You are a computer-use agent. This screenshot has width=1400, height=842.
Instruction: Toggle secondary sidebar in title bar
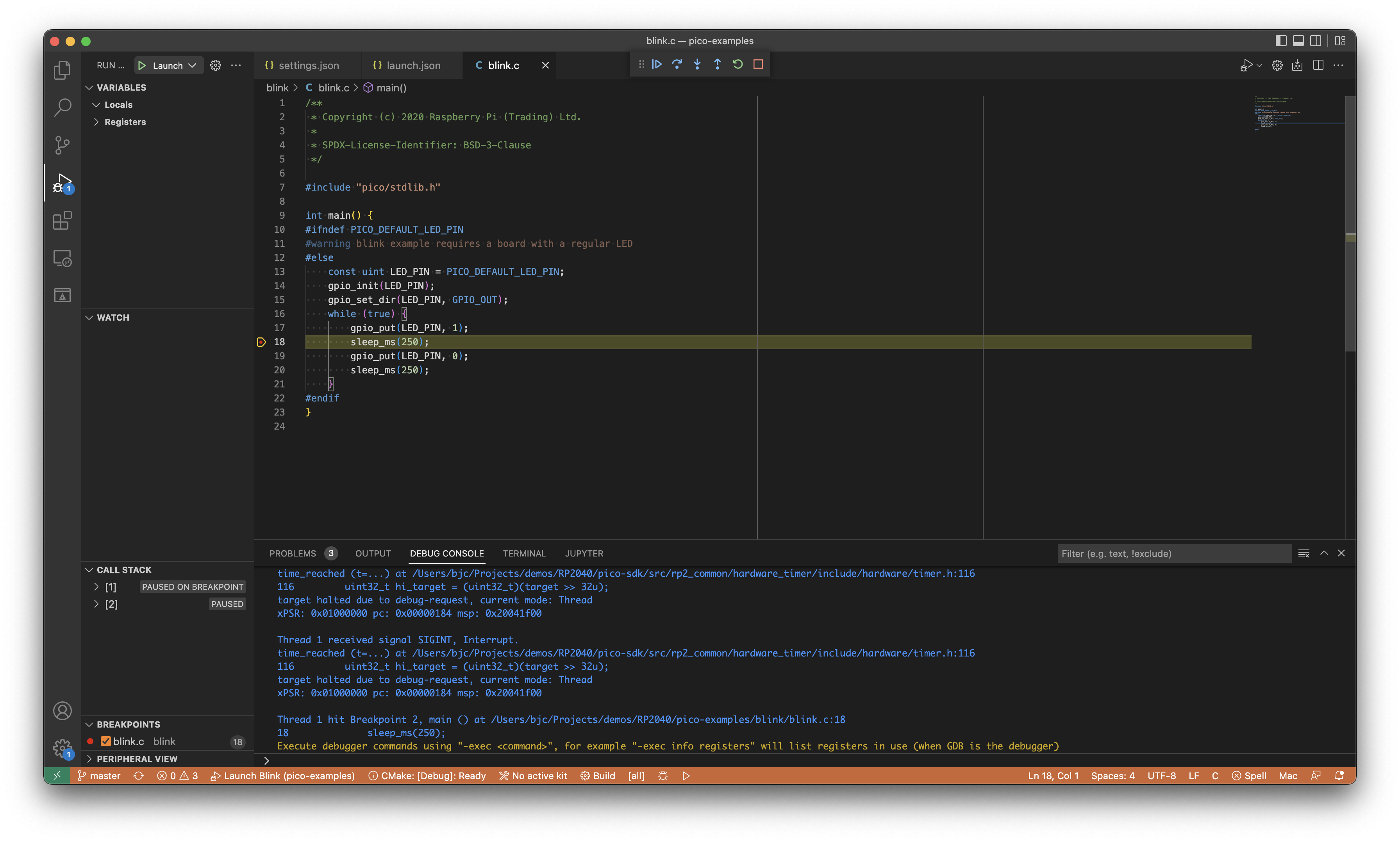coord(1315,41)
